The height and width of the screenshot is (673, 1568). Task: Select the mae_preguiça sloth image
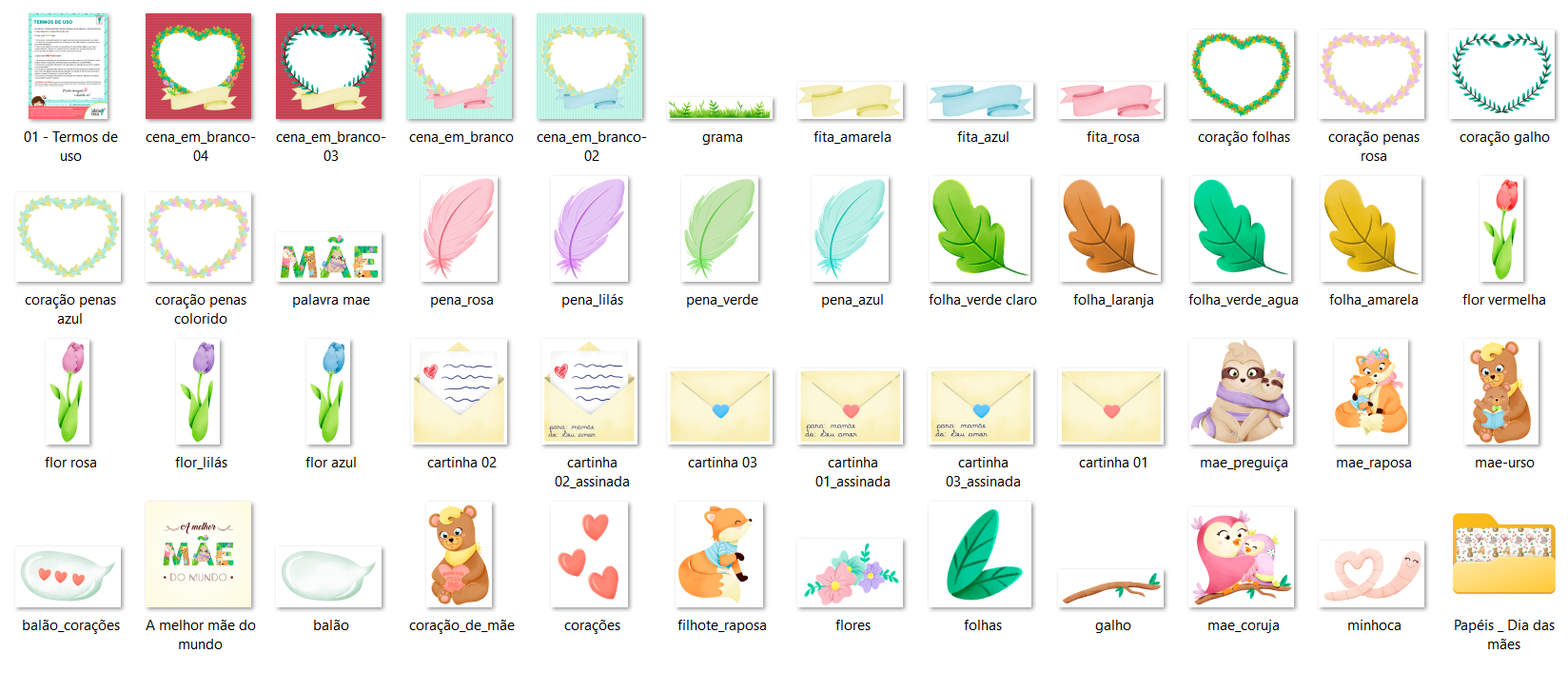(1243, 392)
